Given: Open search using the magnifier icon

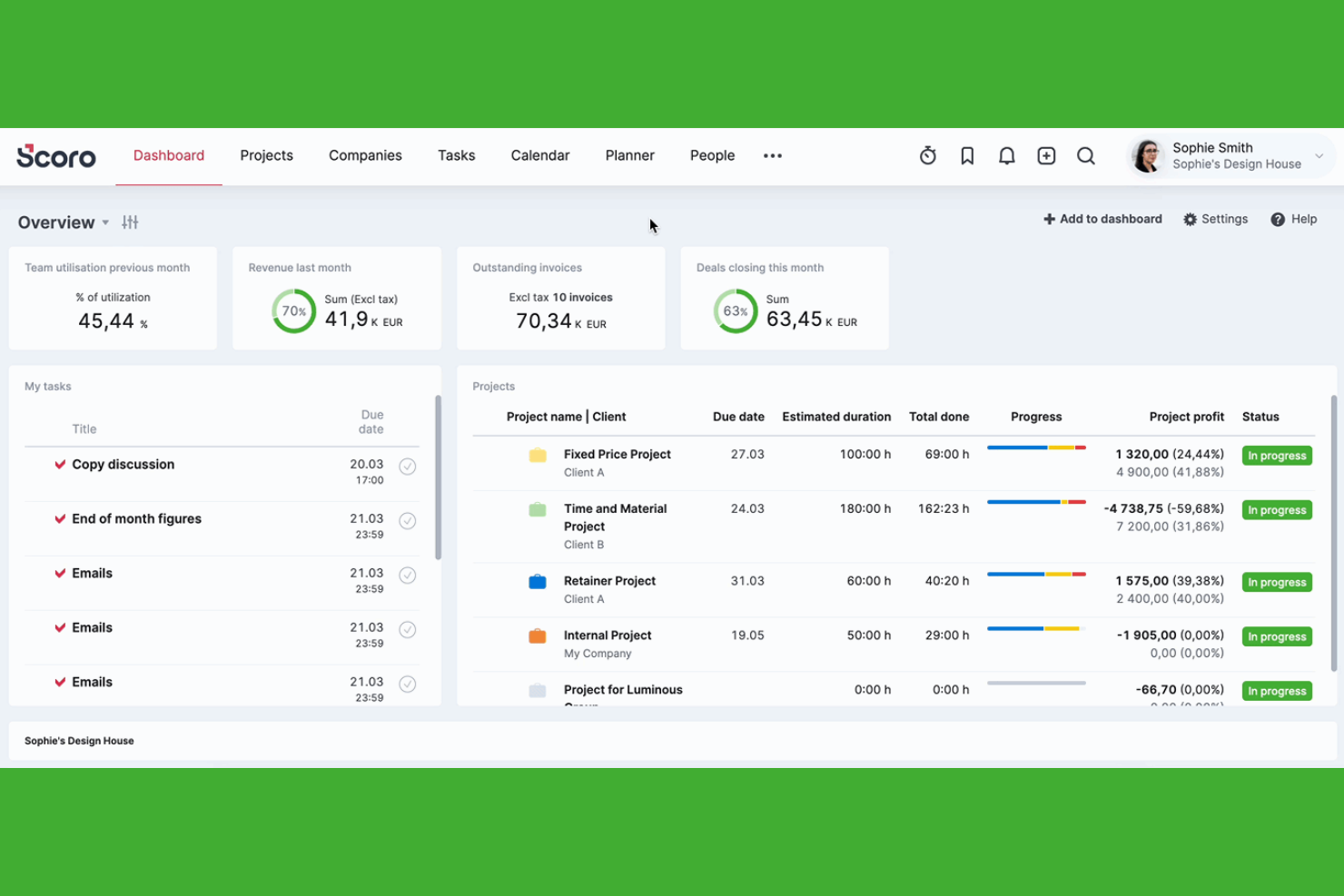Looking at the screenshot, I should (x=1086, y=155).
